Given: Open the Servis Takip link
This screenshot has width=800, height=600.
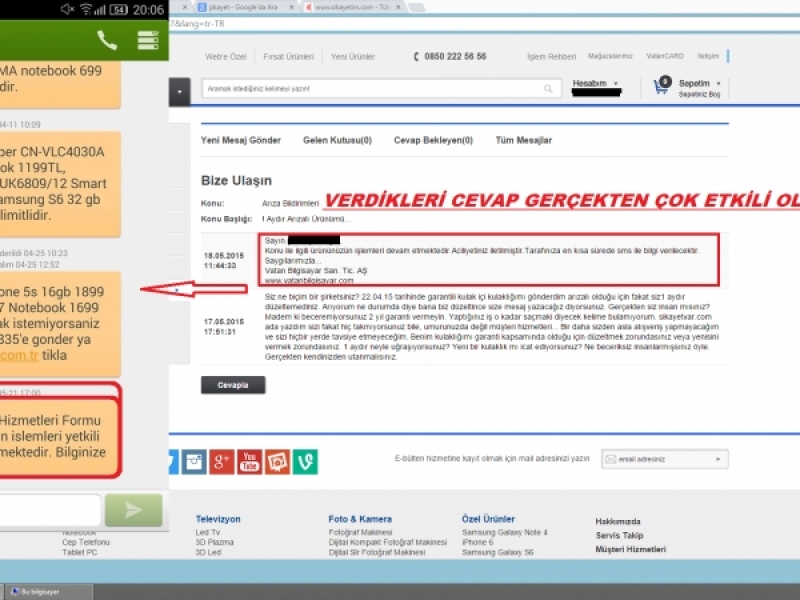Looking at the screenshot, I should [x=621, y=536].
